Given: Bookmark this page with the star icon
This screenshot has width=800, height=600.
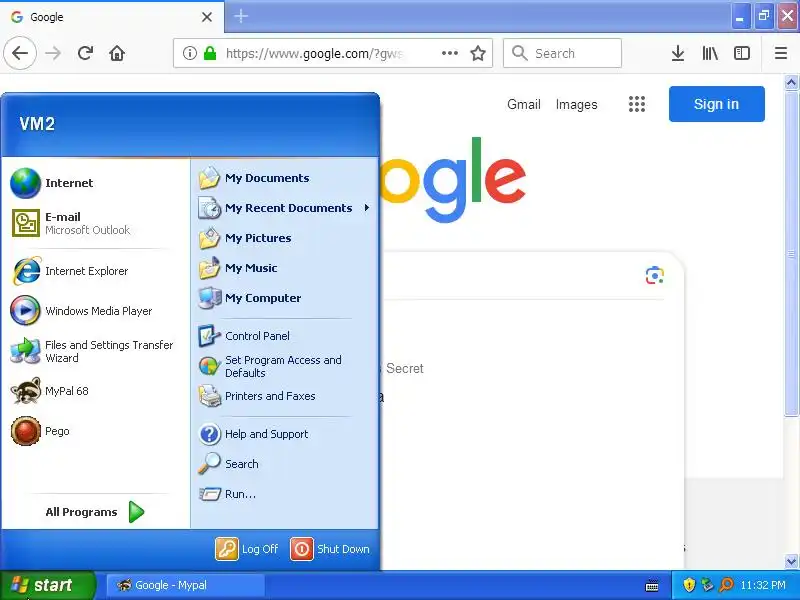Looking at the screenshot, I should click(478, 53).
